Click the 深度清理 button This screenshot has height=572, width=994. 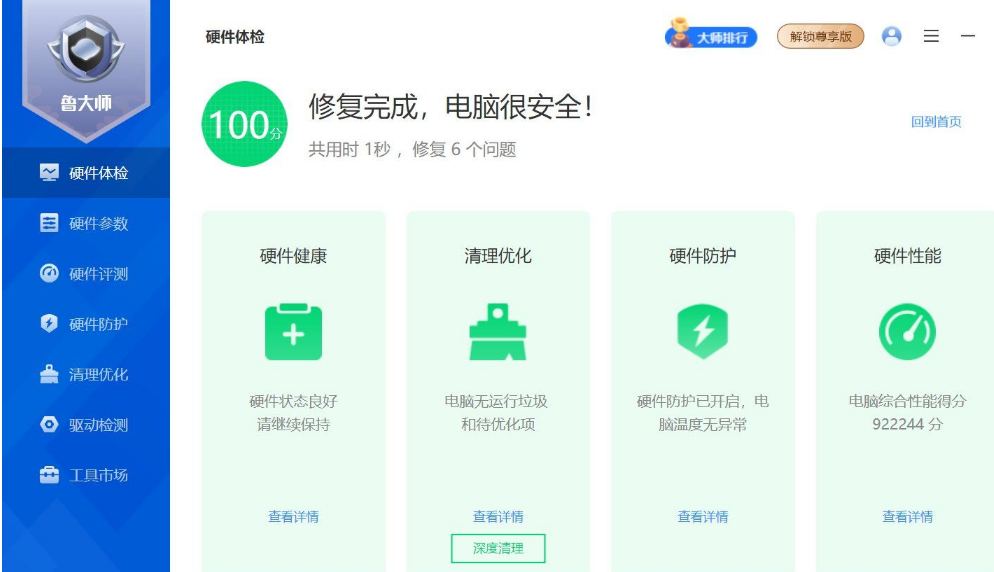498,549
